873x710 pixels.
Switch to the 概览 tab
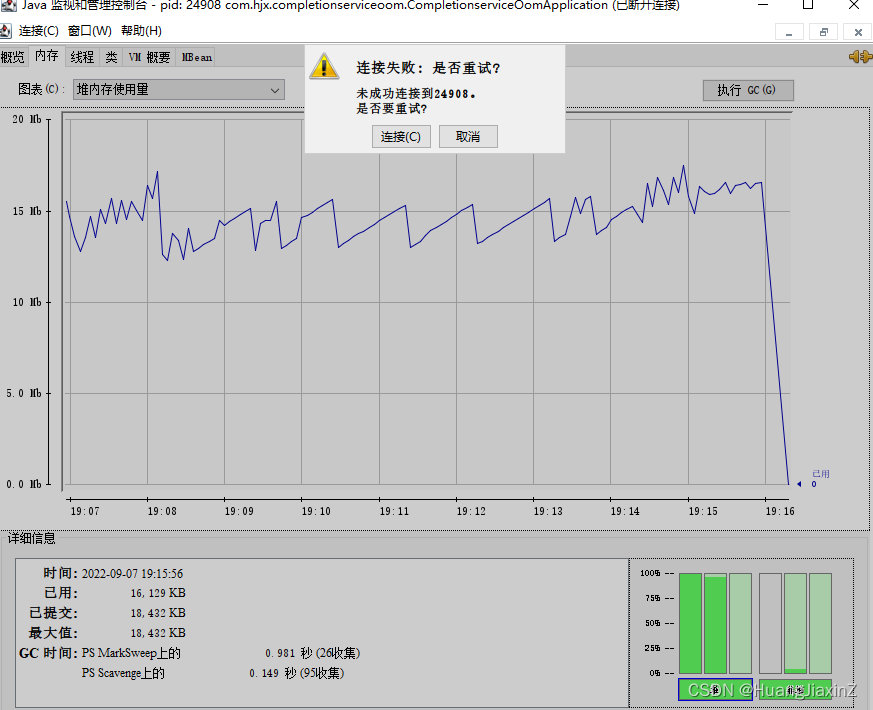click(x=13, y=57)
